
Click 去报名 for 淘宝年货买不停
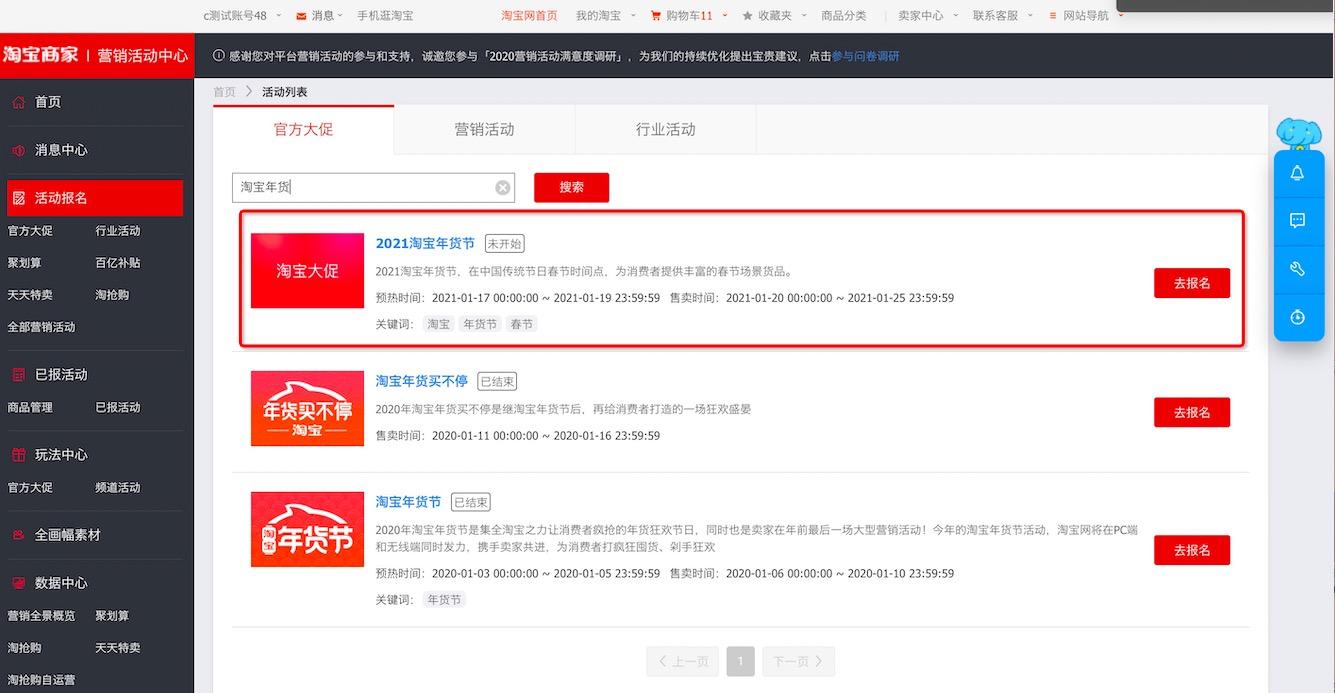tap(1192, 412)
